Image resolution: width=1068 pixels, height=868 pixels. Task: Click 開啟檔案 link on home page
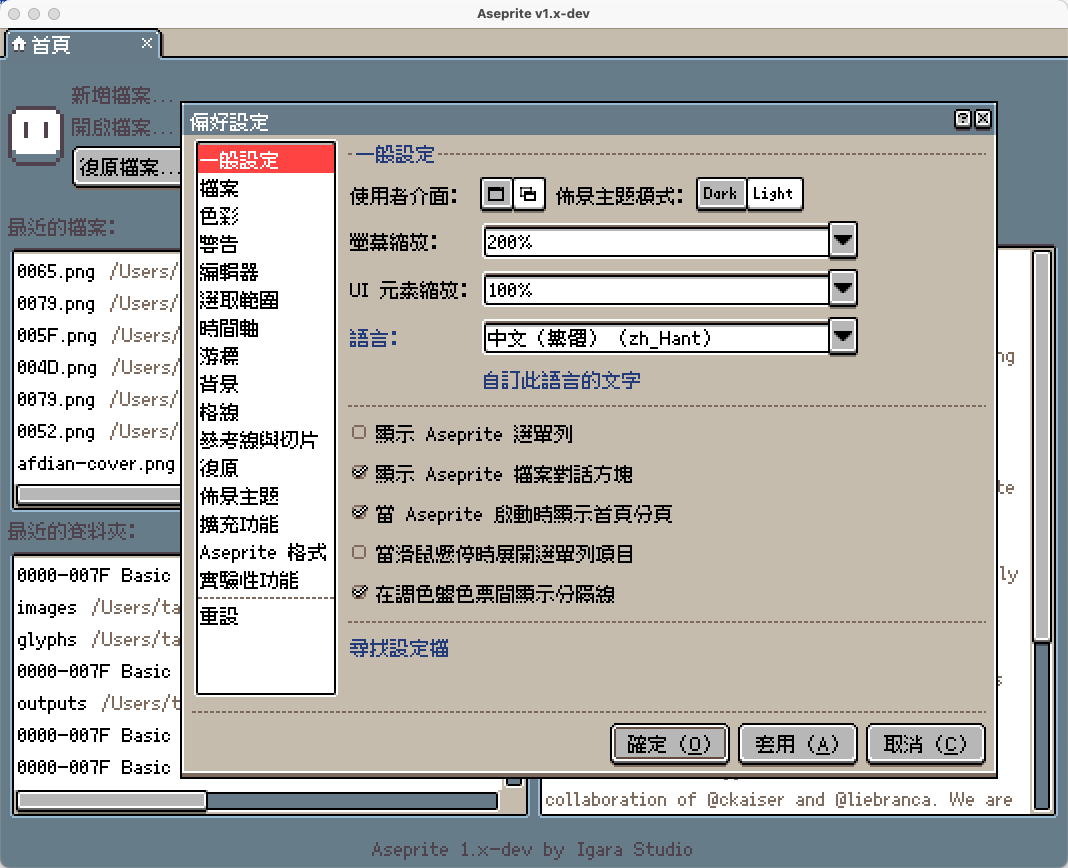pos(121,127)
